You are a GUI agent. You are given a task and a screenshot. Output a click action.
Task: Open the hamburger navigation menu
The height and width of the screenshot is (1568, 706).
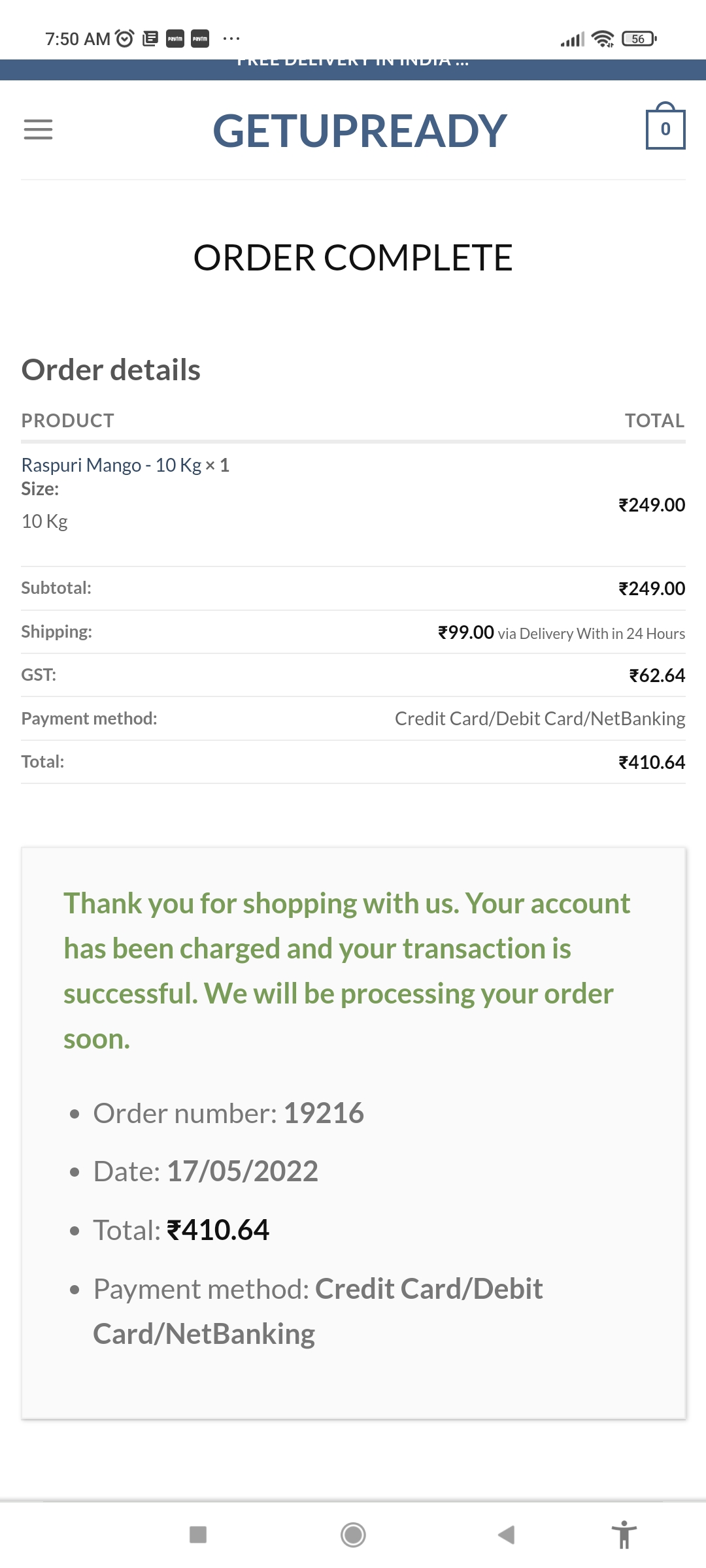pyautogui.click(x=38, y=129)
